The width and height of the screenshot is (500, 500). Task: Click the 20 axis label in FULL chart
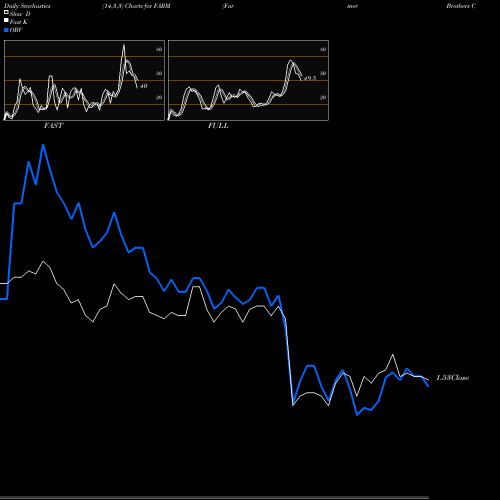(x=323, y=97)
